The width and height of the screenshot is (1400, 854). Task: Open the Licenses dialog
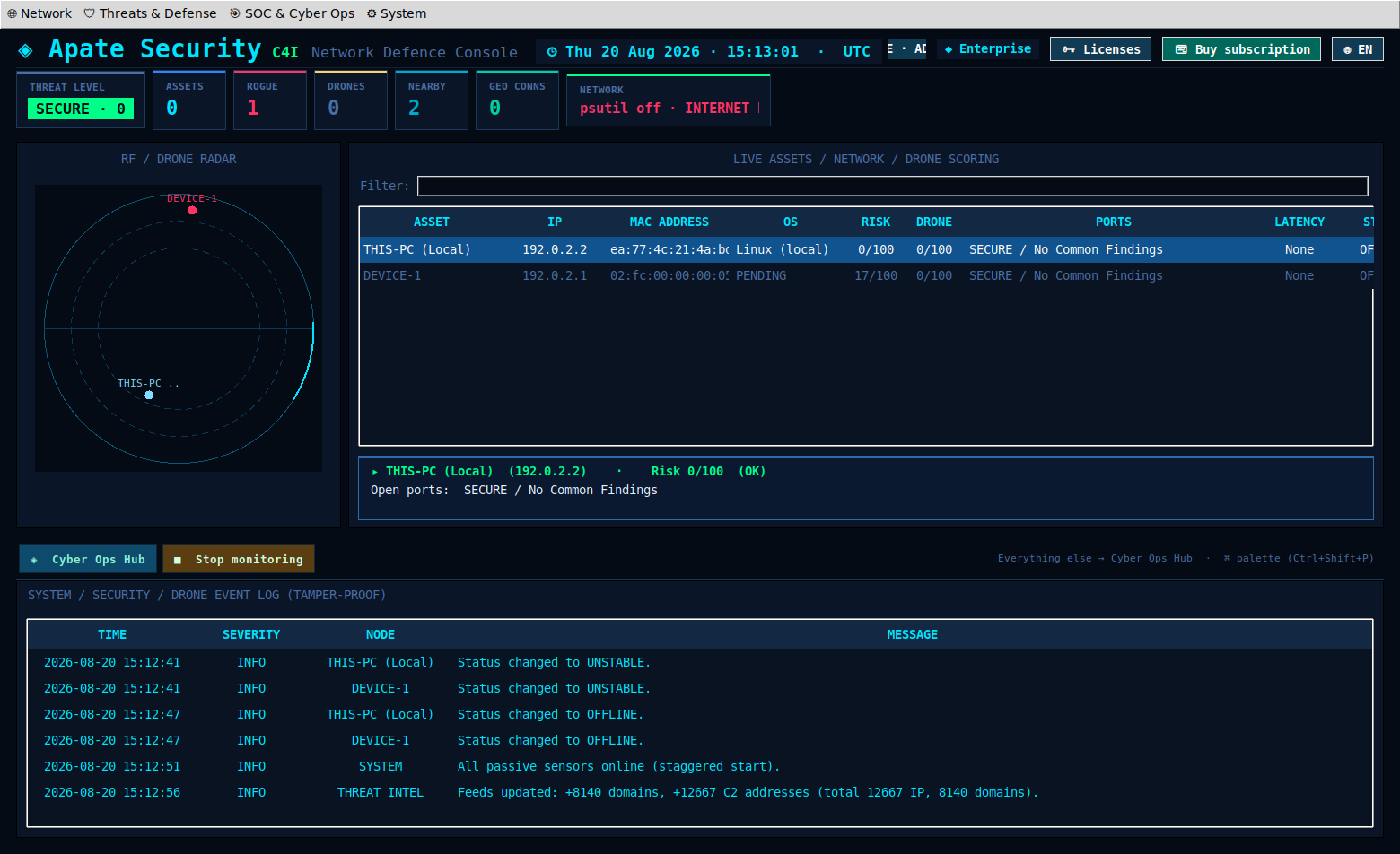(x=1100, y=49)
